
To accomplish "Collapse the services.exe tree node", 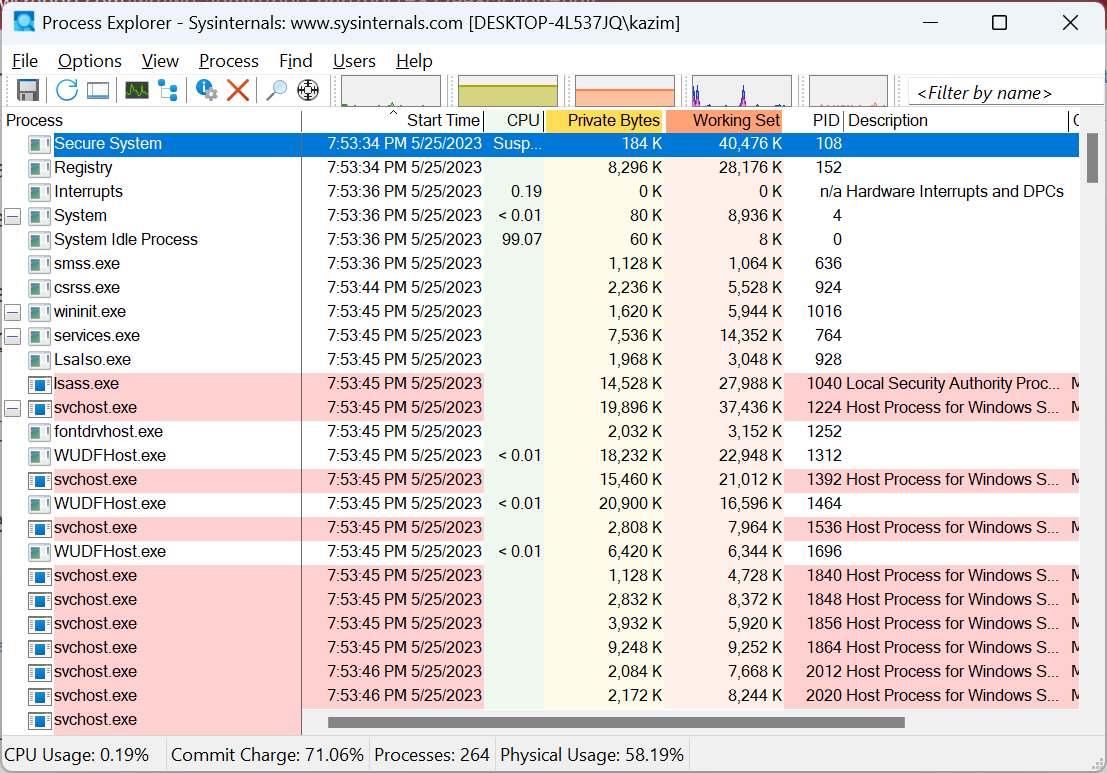I will click(13, 336).
